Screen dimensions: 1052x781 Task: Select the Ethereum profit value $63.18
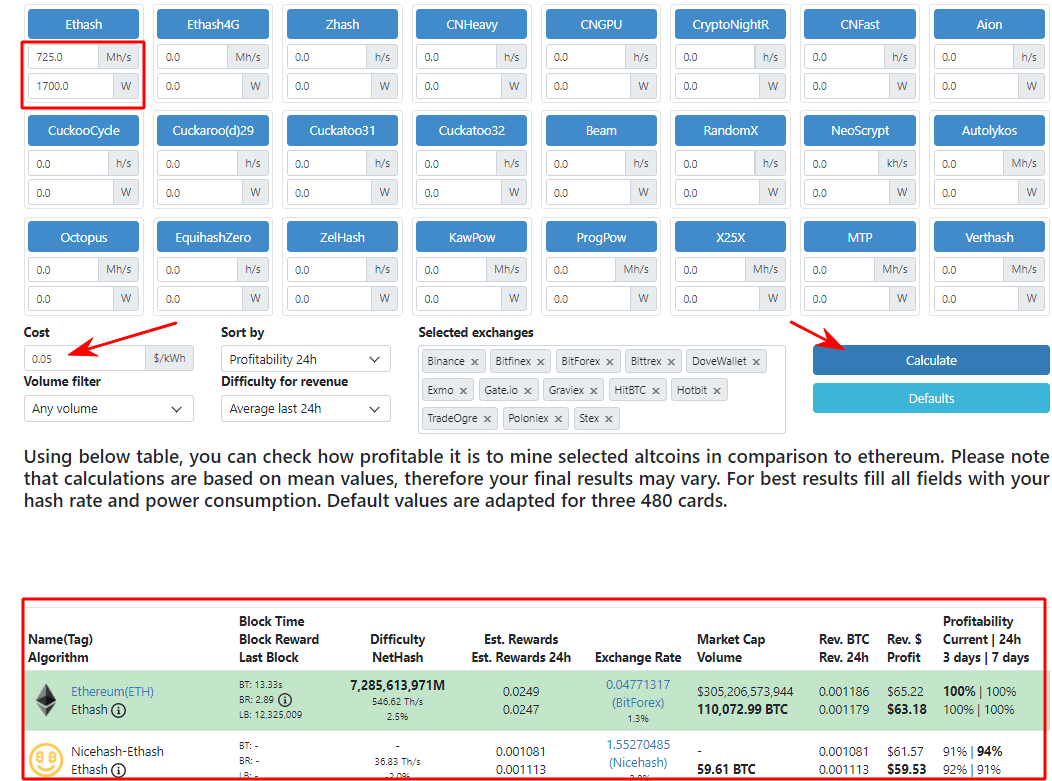click(906, 710)
